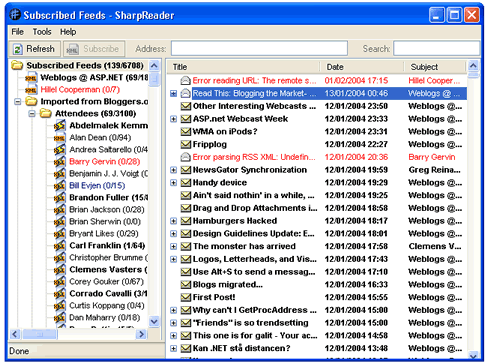488x364 pixels.
Task: Select Christopher Brumme feed
Action: (108, 258)
